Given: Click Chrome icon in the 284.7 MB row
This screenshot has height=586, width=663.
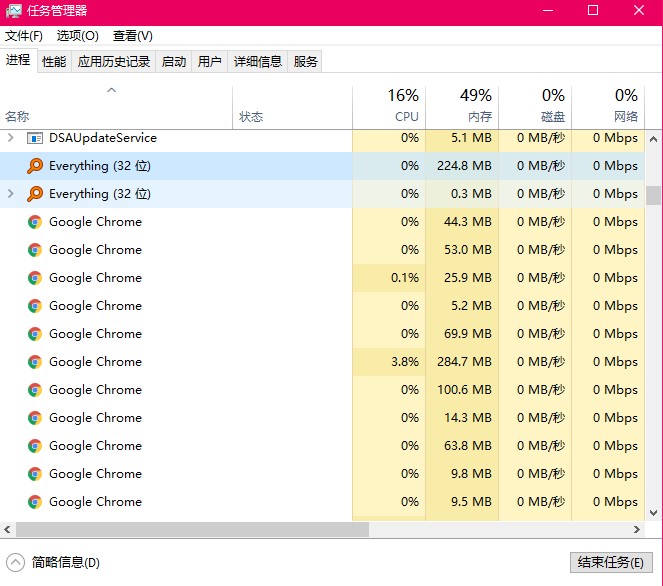Looking at the screenshot, I should pos(35,362).
